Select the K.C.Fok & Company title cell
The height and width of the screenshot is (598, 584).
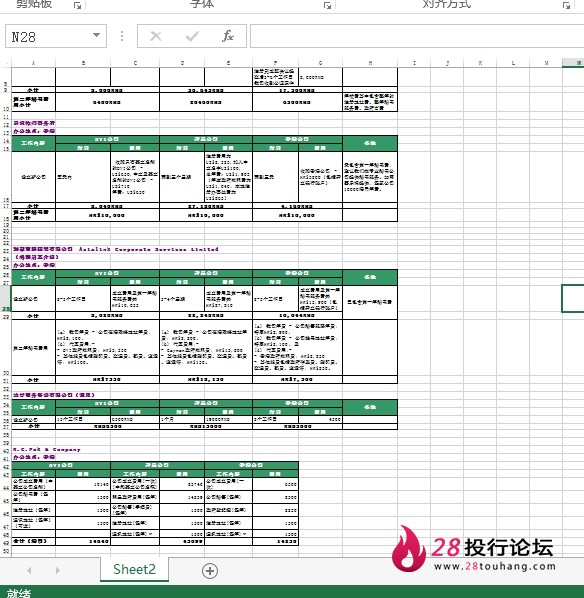pyautogui.click(x=47, y=450)
